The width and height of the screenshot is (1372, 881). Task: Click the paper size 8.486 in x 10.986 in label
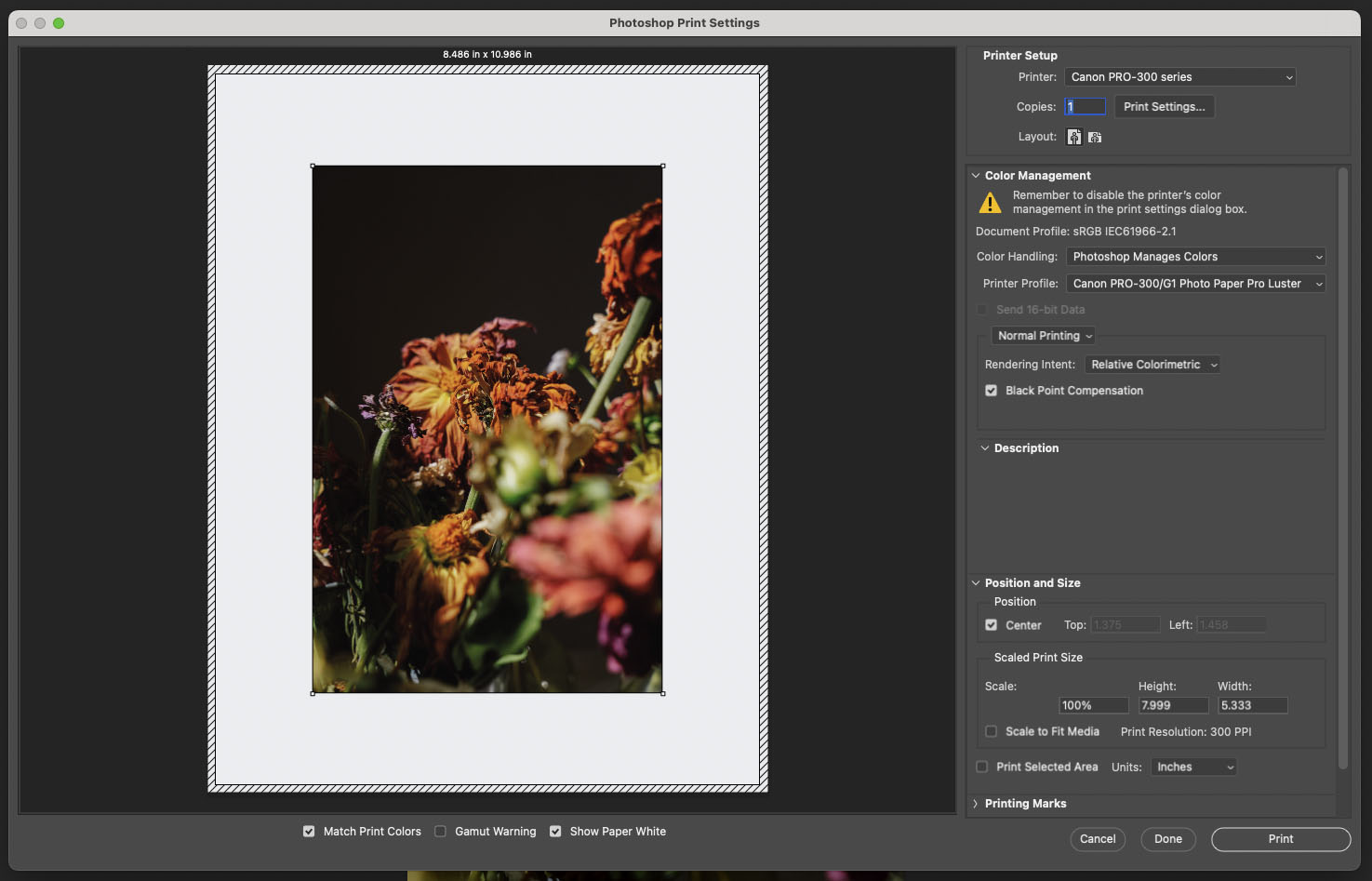pyautogui.click(x=487, y=55)
